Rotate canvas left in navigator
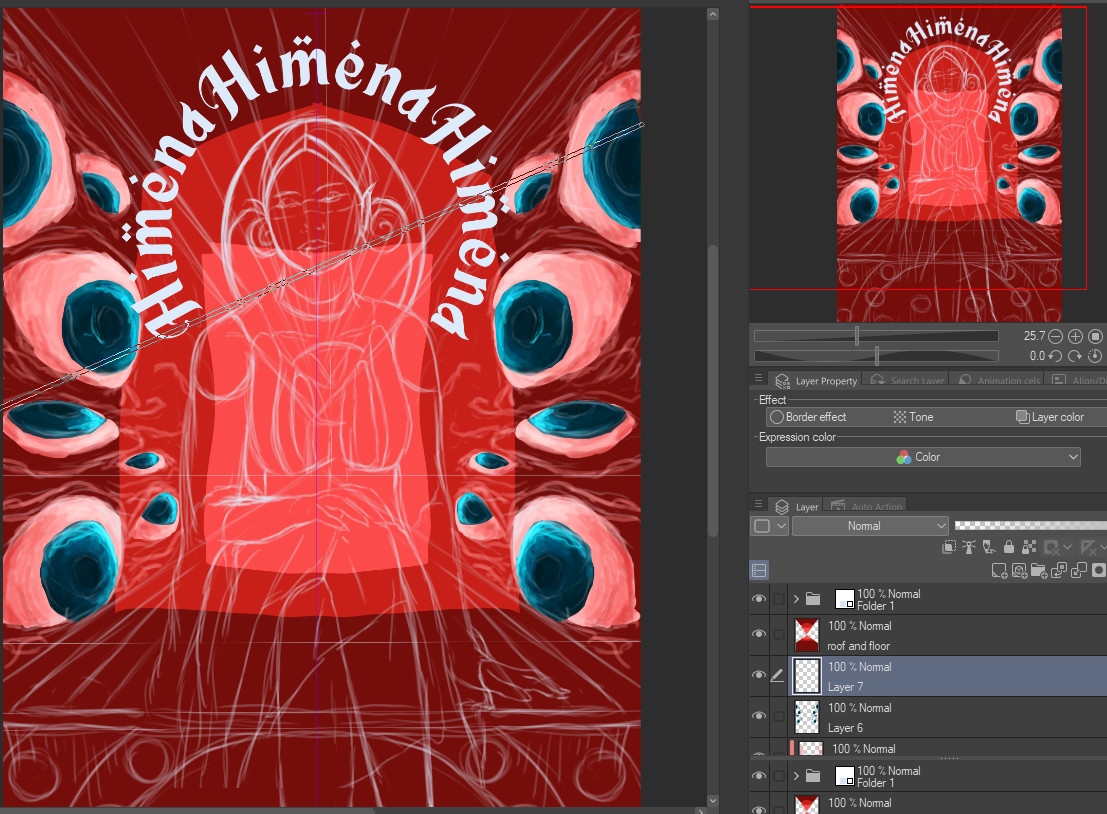The height and width of the screenshot is (814, 1107). 1058,356
